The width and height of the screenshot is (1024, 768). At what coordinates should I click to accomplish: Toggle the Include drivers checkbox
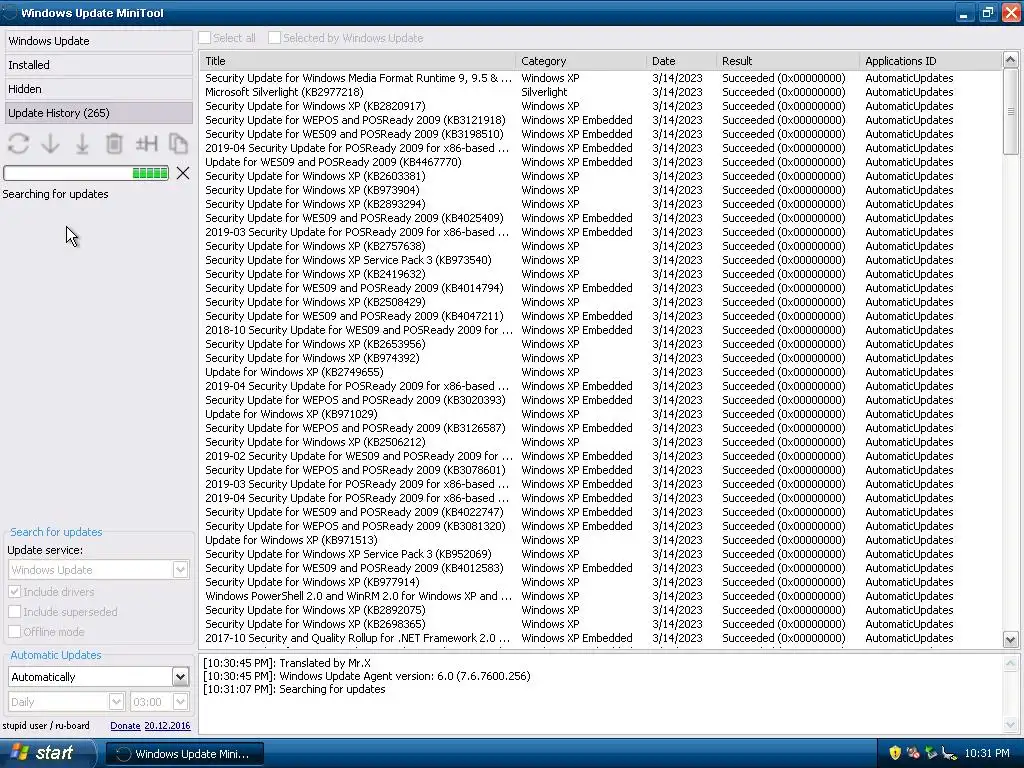point(14,592)
